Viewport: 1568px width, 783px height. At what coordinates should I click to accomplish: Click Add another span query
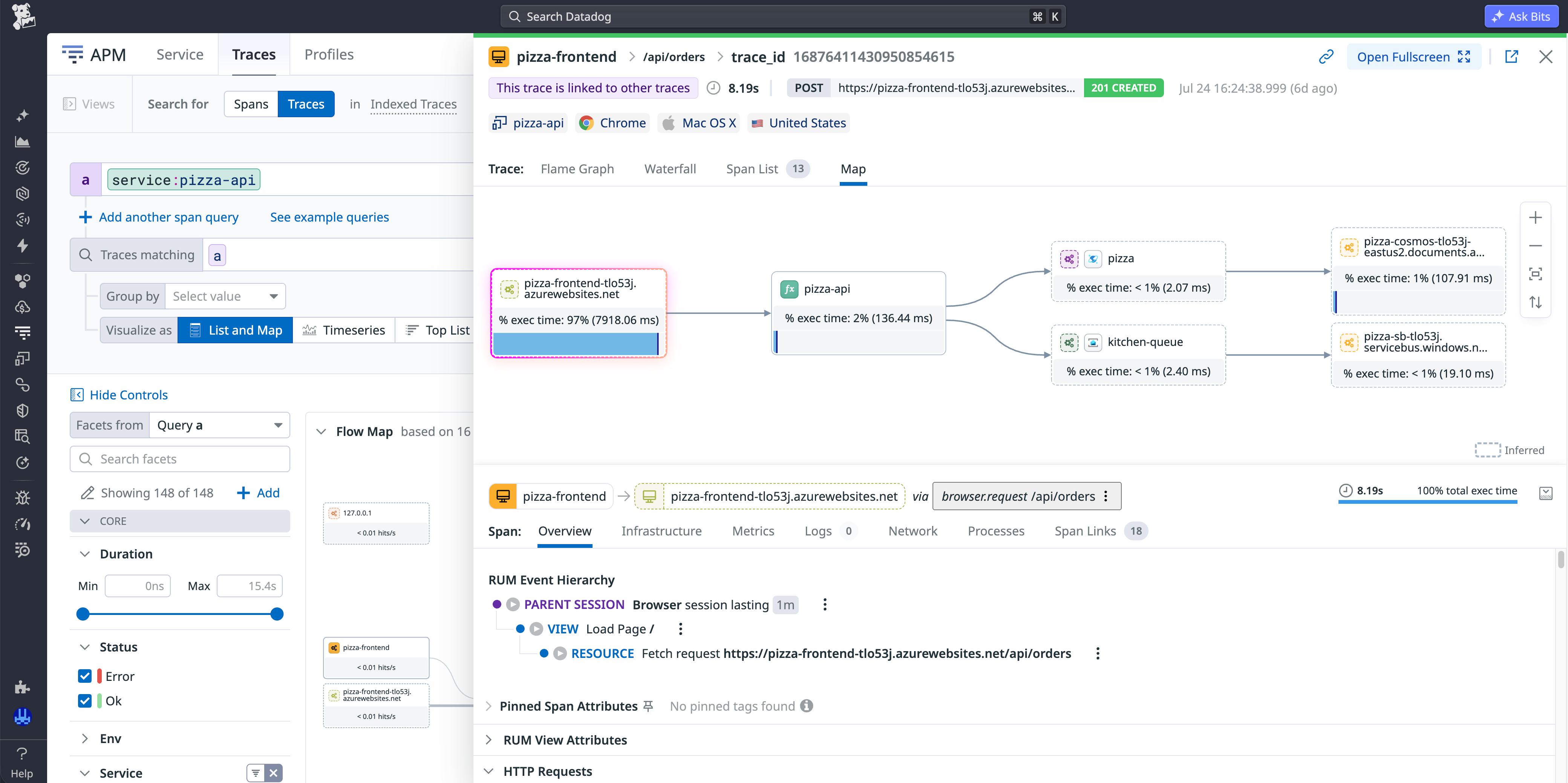(x=159, y=217)
